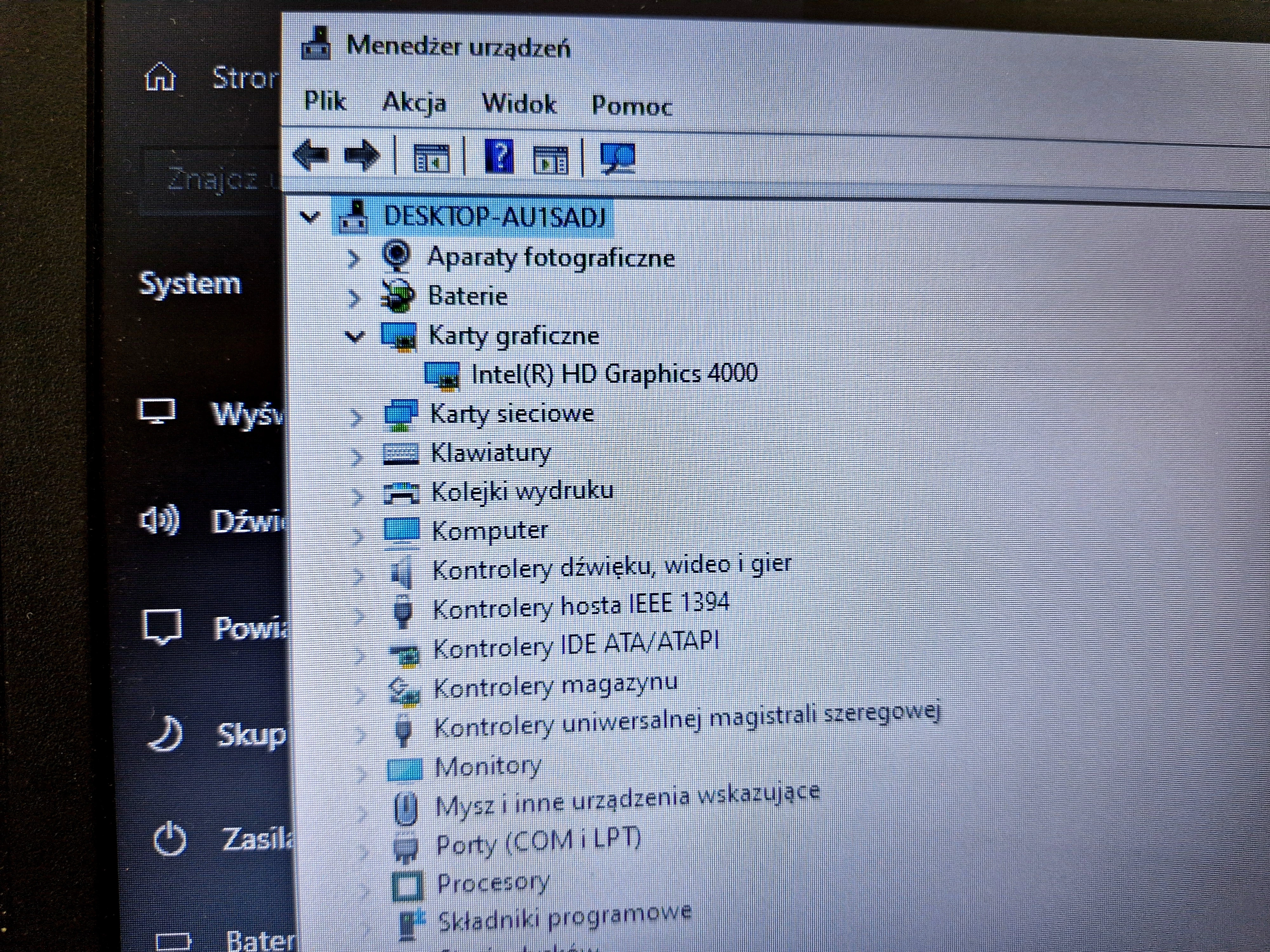Open the Pomoc menu
This screenshot has height=952, width=1270.
click(x=632, y=106)
